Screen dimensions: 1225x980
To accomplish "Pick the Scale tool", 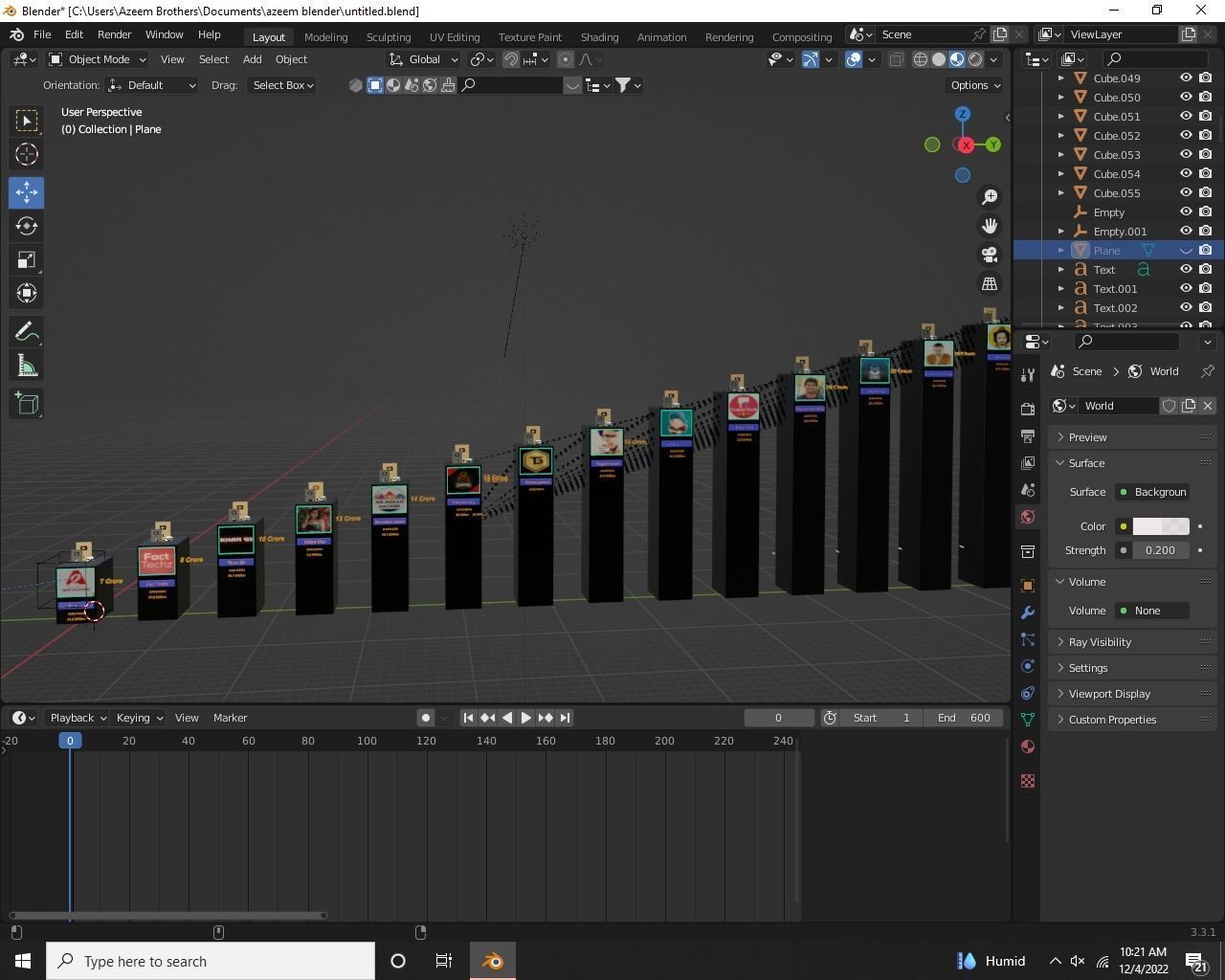I will [x=27, y=259].
